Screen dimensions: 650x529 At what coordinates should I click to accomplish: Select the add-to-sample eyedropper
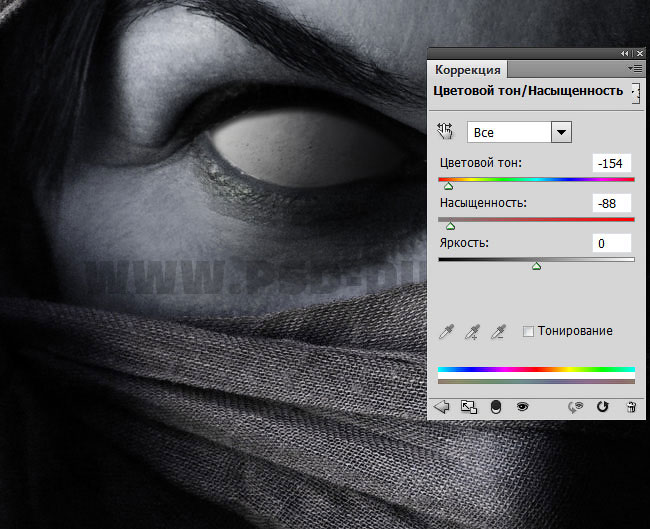pos(472,332)
